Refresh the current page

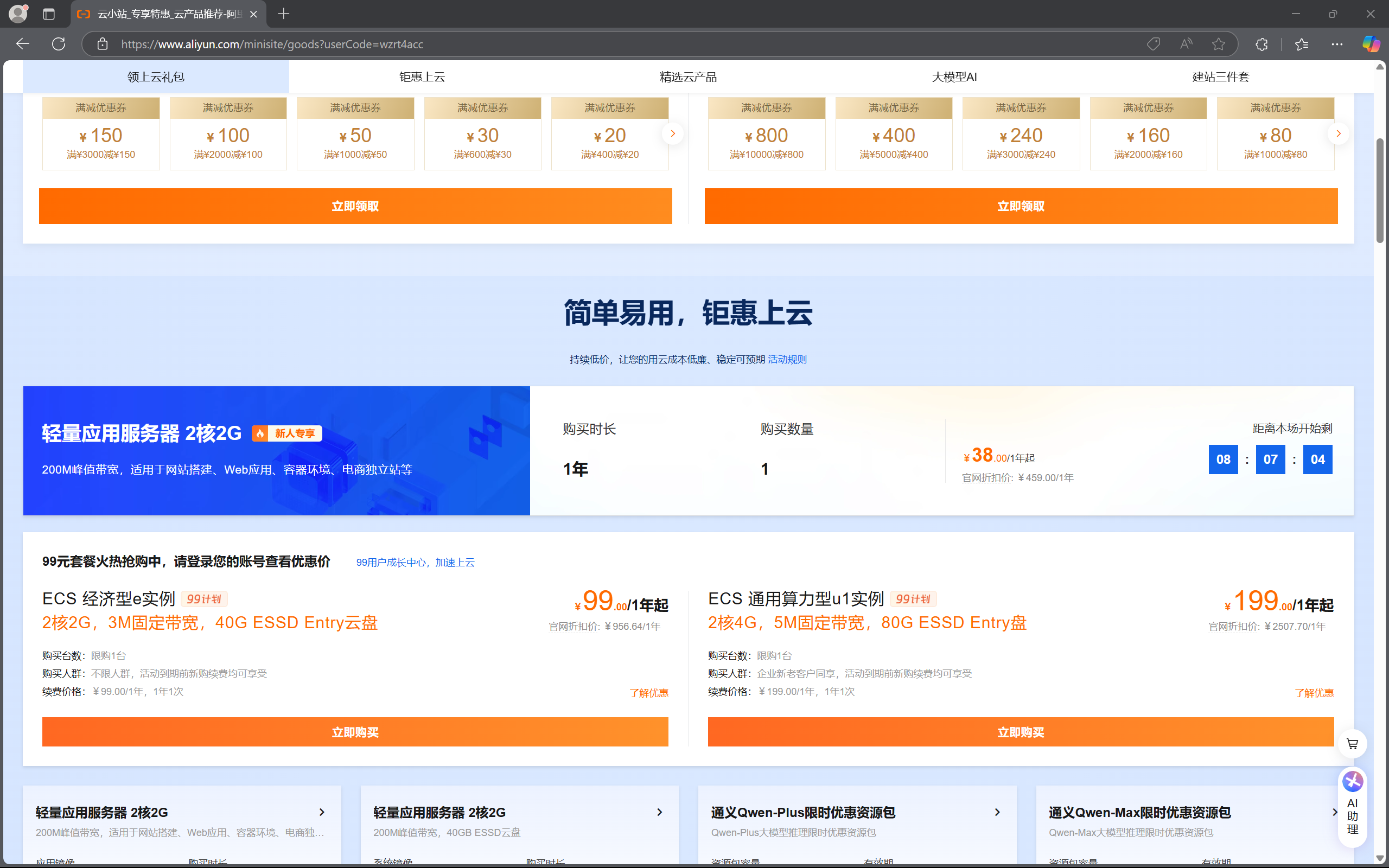[58, 43]
